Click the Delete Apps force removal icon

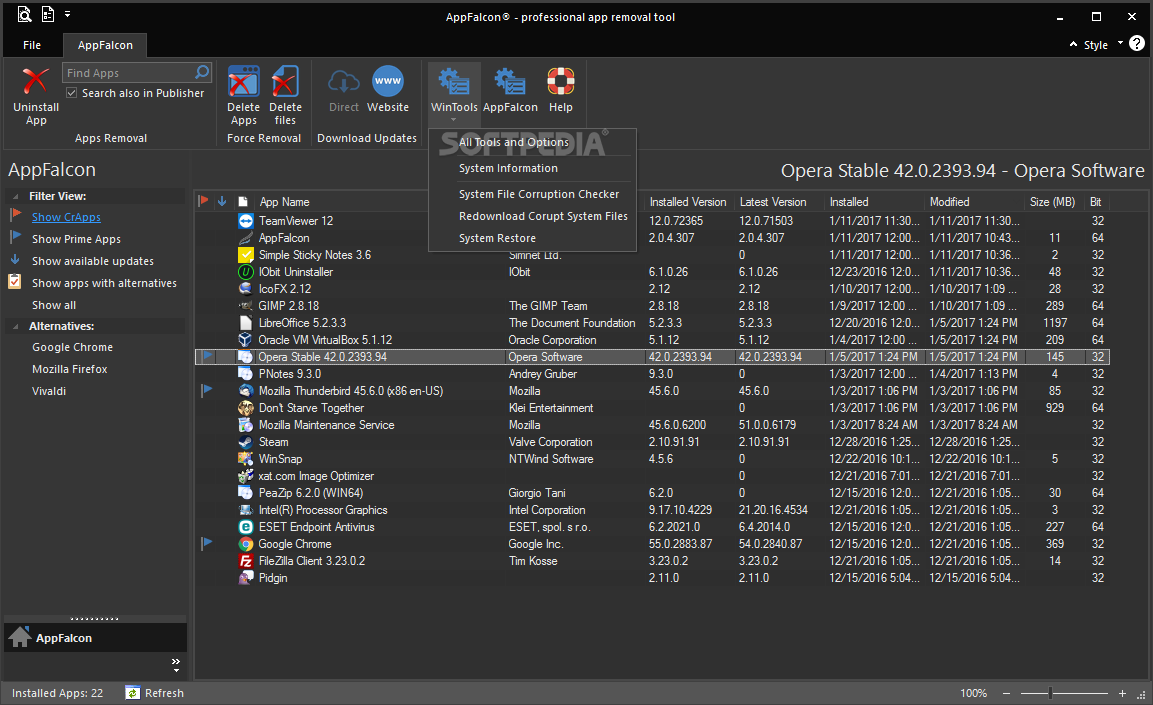[x=243, y=81]
